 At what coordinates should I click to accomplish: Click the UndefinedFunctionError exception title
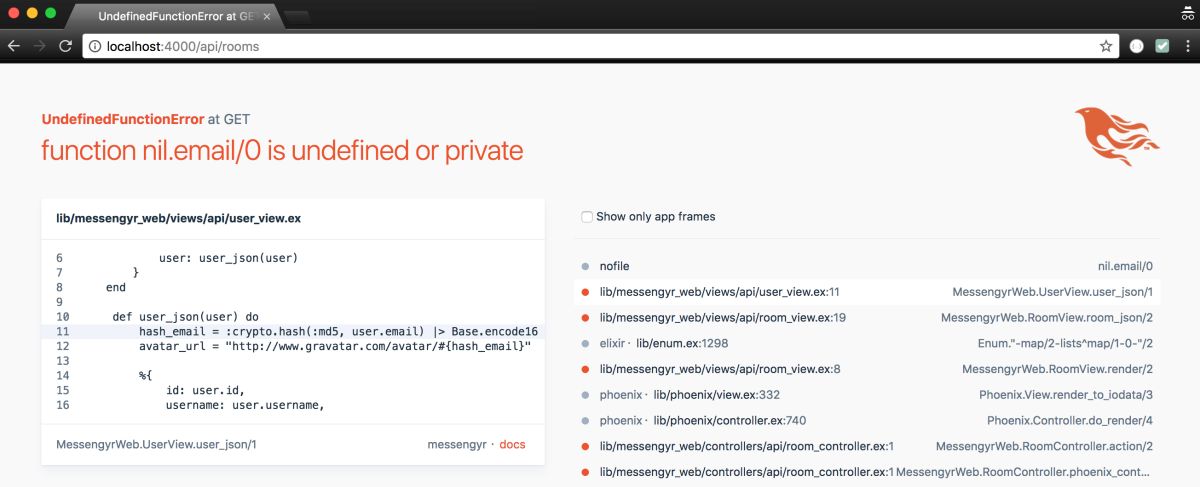tap(122, 119)
